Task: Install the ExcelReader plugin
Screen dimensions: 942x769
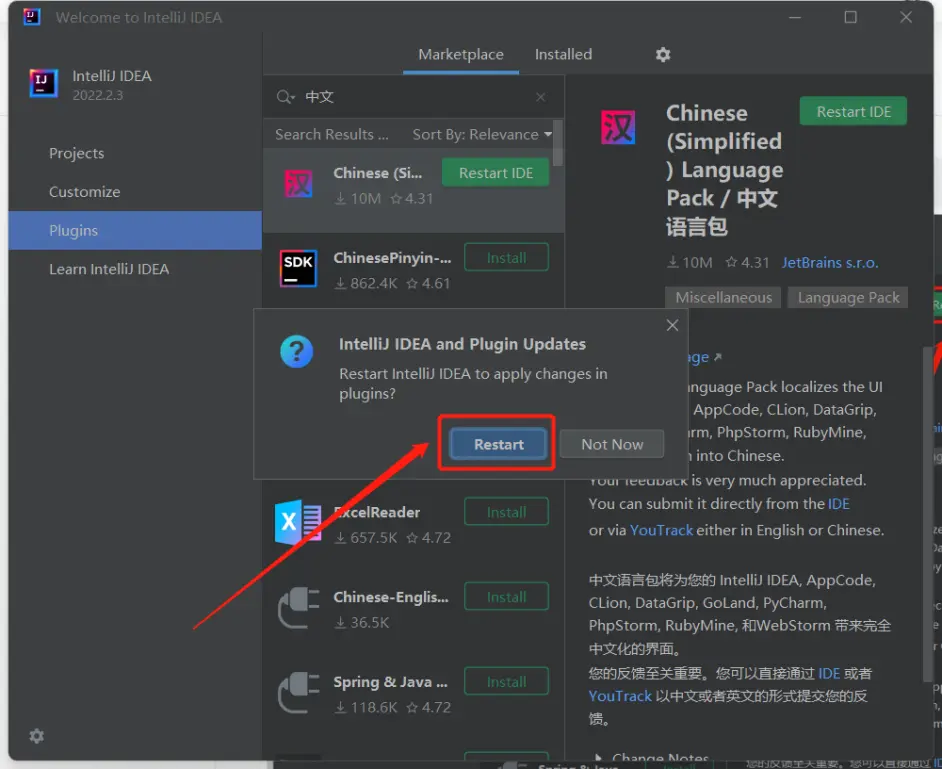Action: coord(506,512)
